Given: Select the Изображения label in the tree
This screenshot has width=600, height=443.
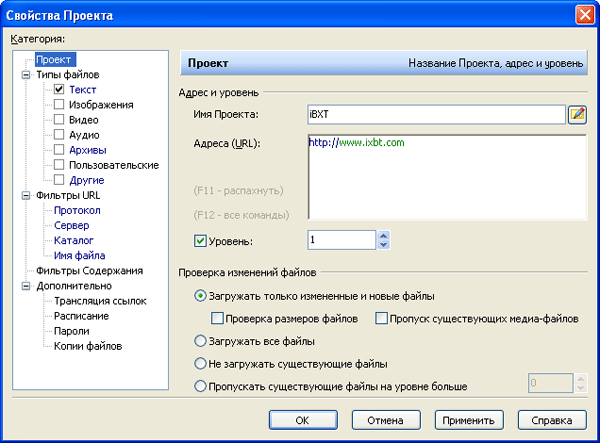Looking at the screenshot, I should (x=101, y=105).
